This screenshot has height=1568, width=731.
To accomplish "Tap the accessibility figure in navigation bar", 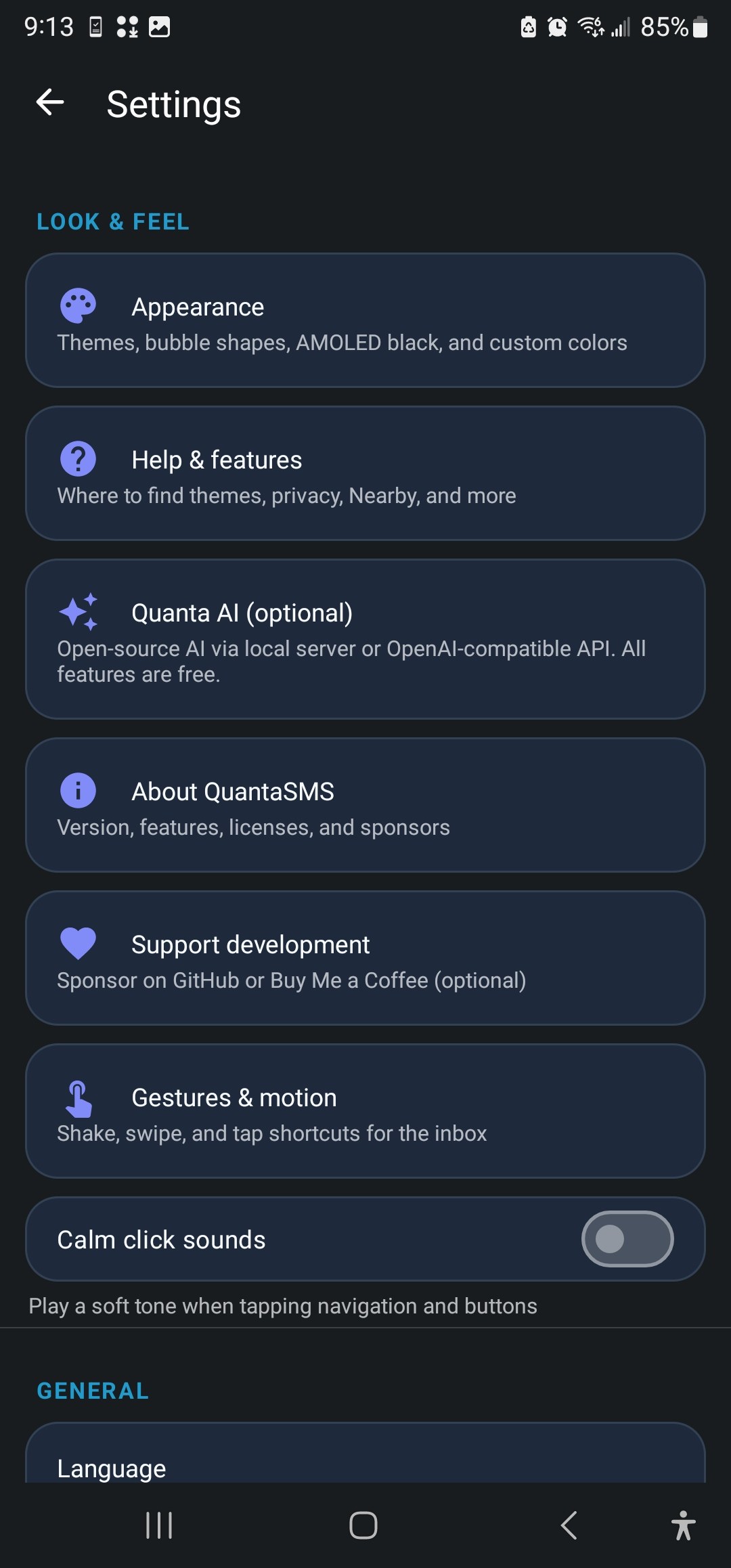I will click(684, 1525).
